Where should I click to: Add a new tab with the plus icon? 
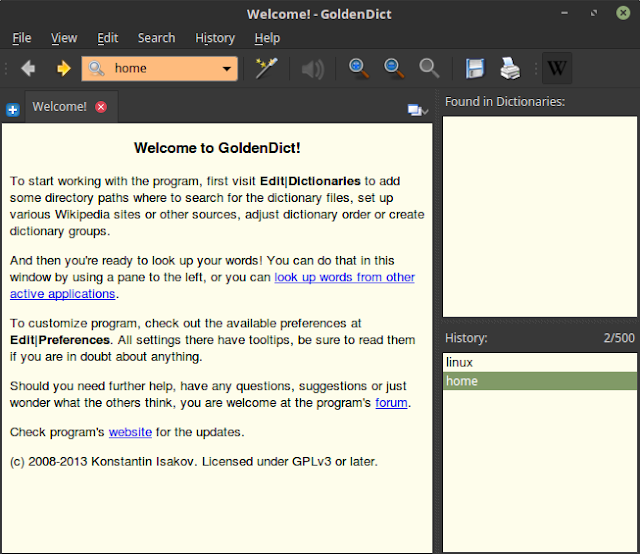tap(13, 110)
